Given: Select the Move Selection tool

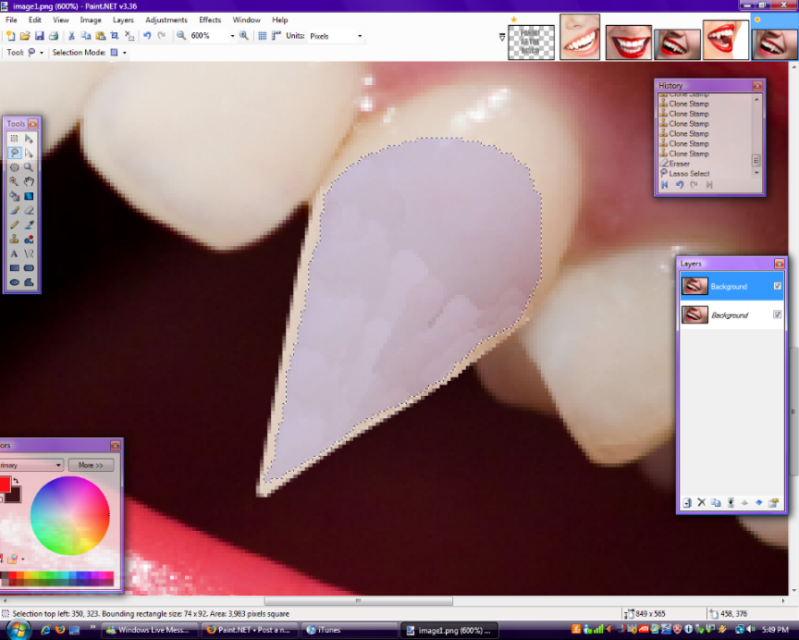Looking at the screenshot, I should tap(29, 153).
